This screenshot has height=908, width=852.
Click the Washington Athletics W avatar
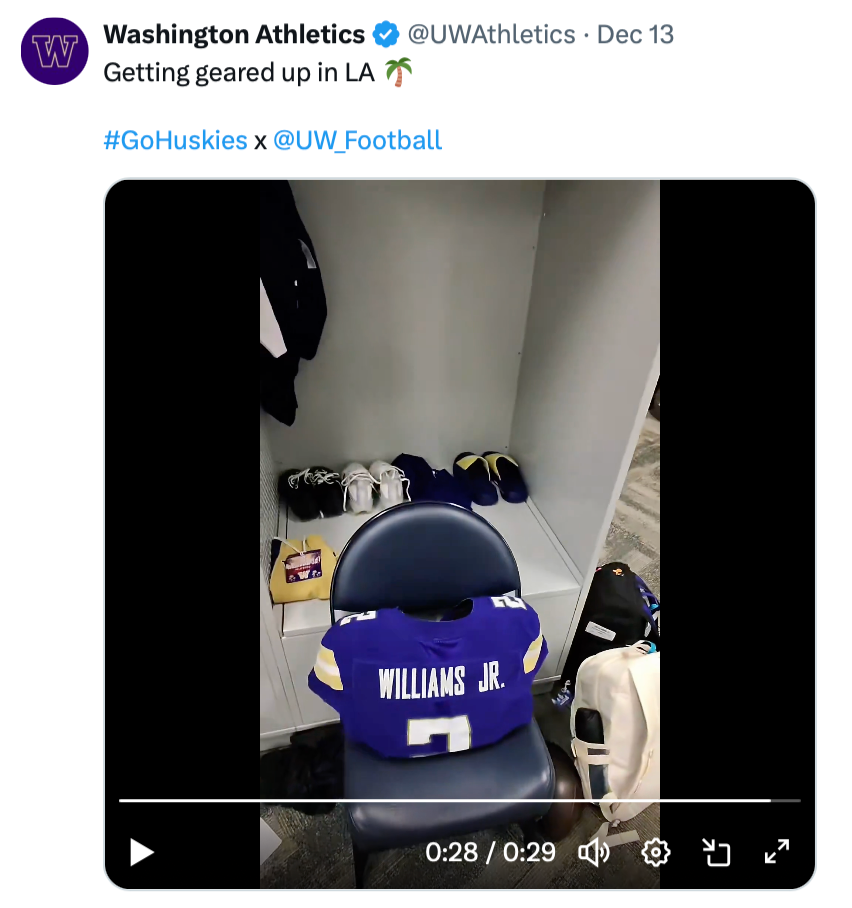(54, 50)
